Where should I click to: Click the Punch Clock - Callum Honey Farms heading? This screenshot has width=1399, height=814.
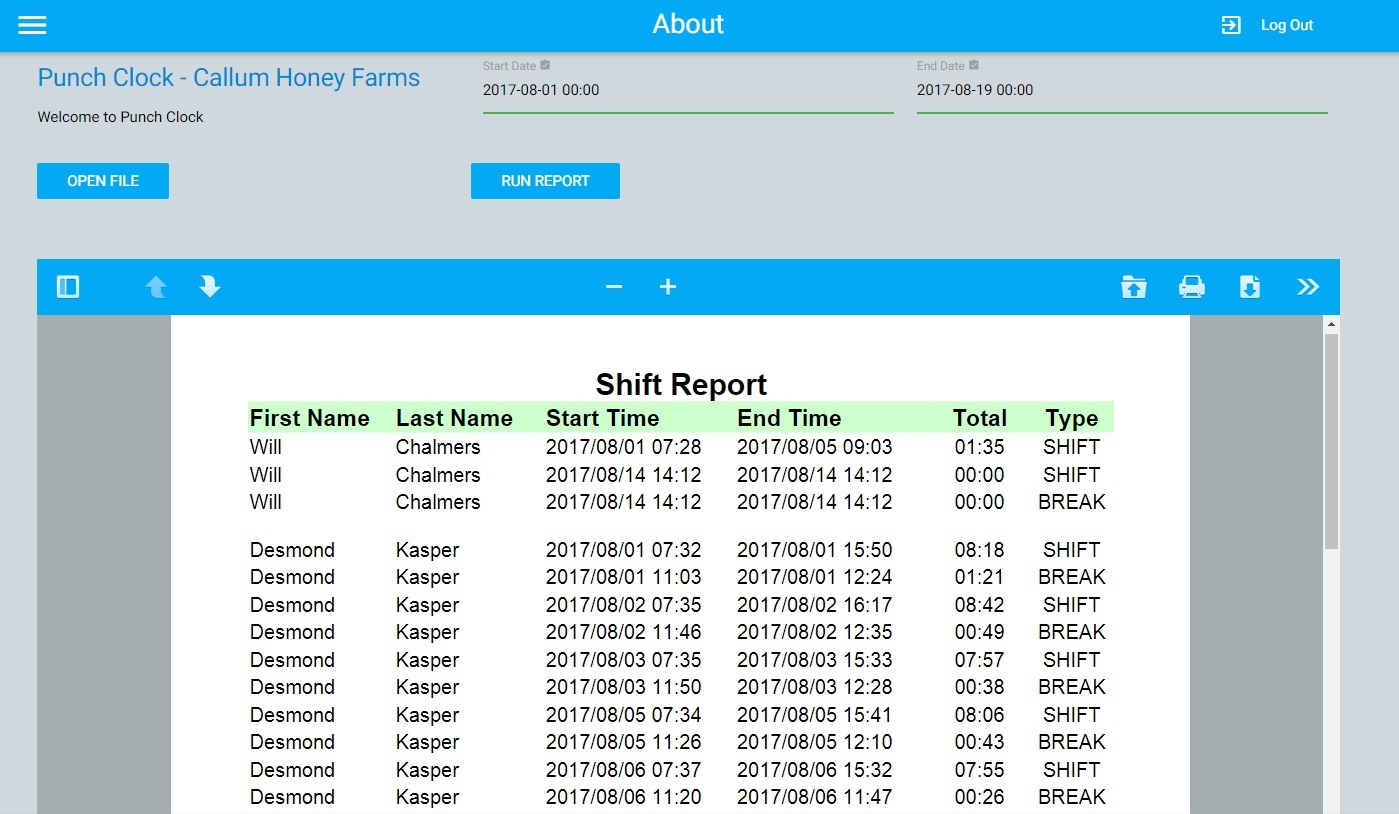pyautogui.click(x=229, y=78)
